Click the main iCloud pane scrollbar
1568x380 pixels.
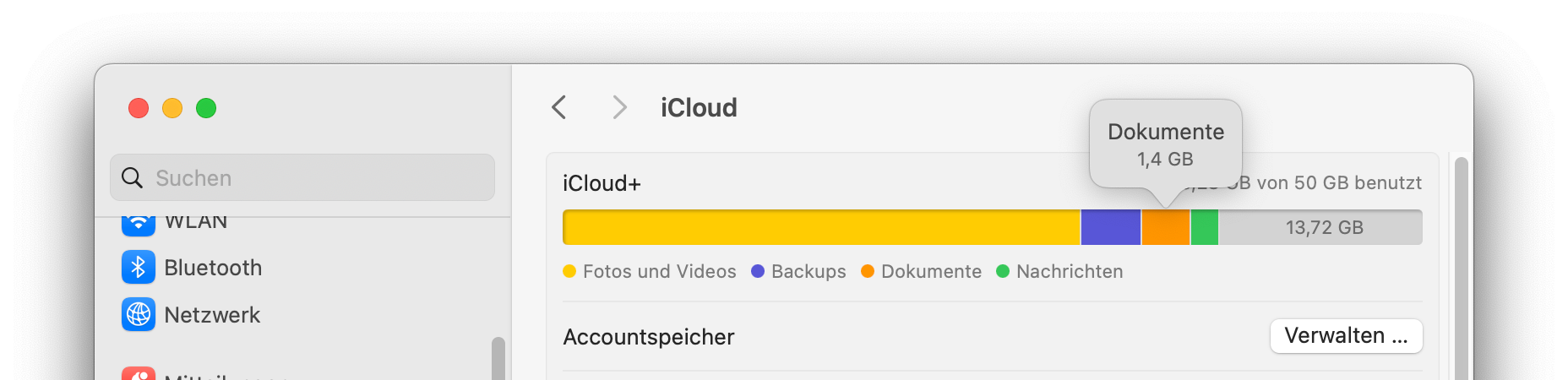(x=1461, y=270)
